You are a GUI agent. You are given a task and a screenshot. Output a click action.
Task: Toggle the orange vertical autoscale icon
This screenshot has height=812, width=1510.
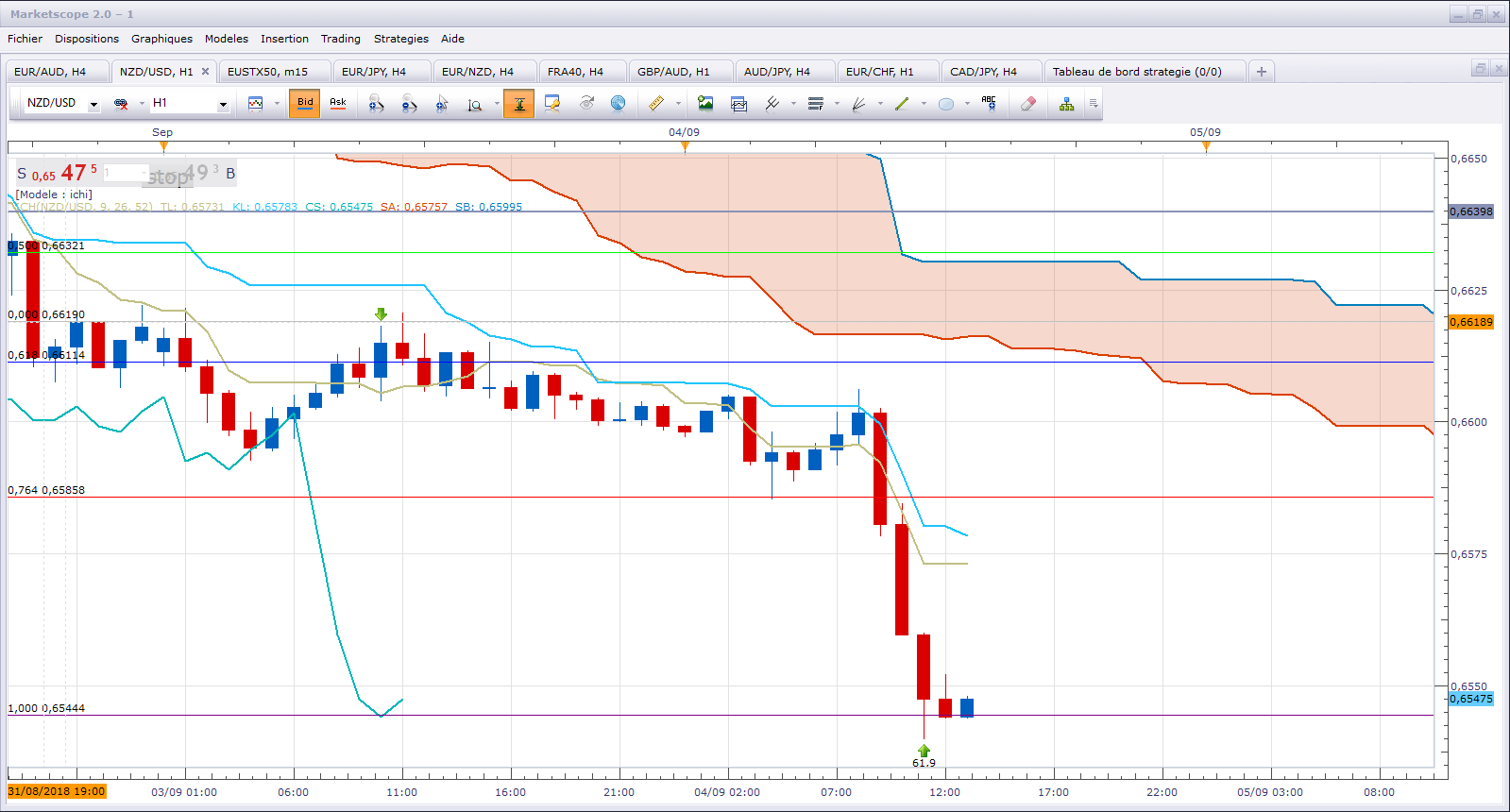point(518,104)
